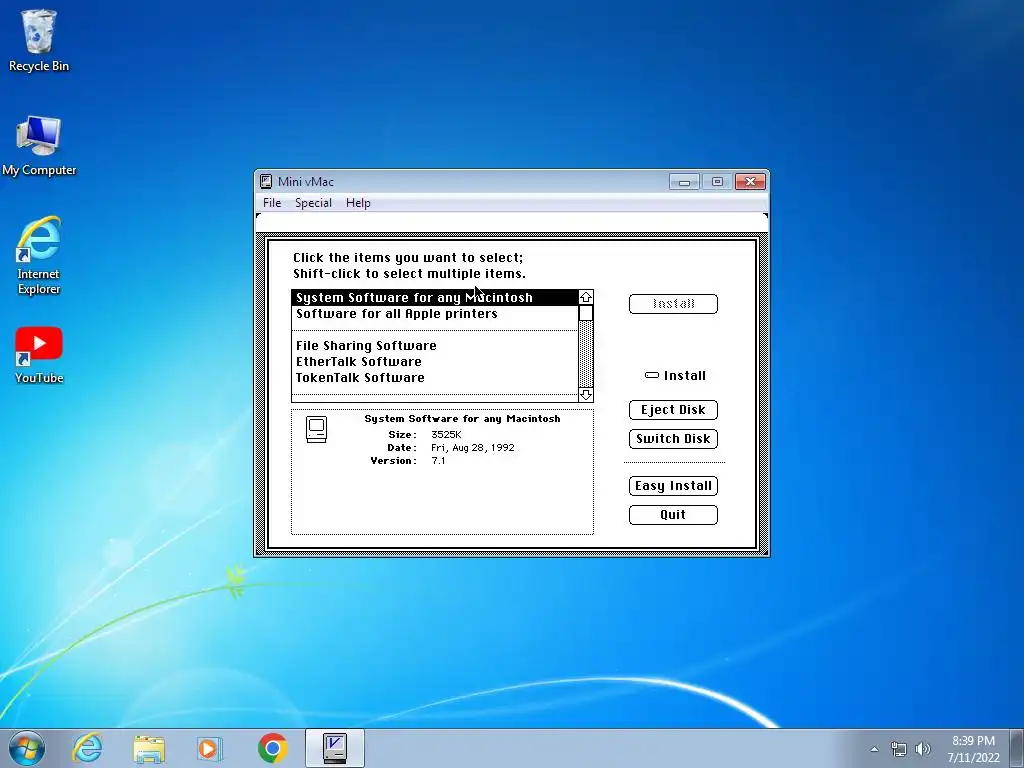Screen dimensions: 1024x768
Task: Select File Sharing Software in the list
Action: (x=434, y=345)
